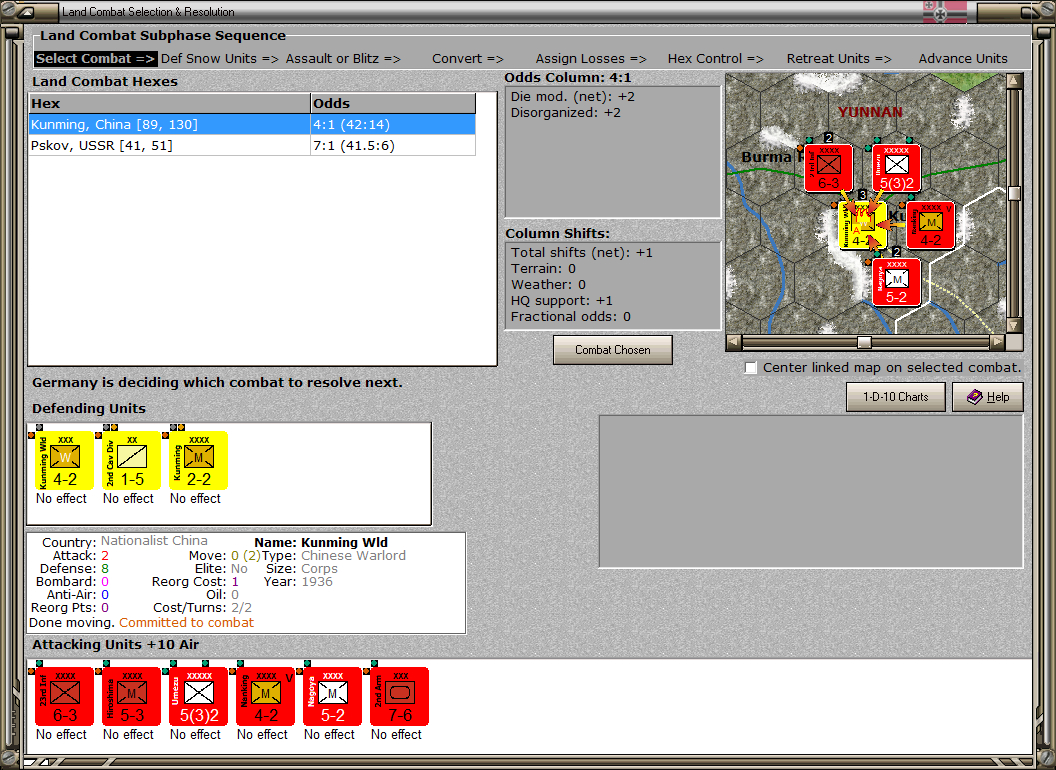Click the Assign Losses subphase
The height and width of the screenshot is (770, 1056).
591,59
